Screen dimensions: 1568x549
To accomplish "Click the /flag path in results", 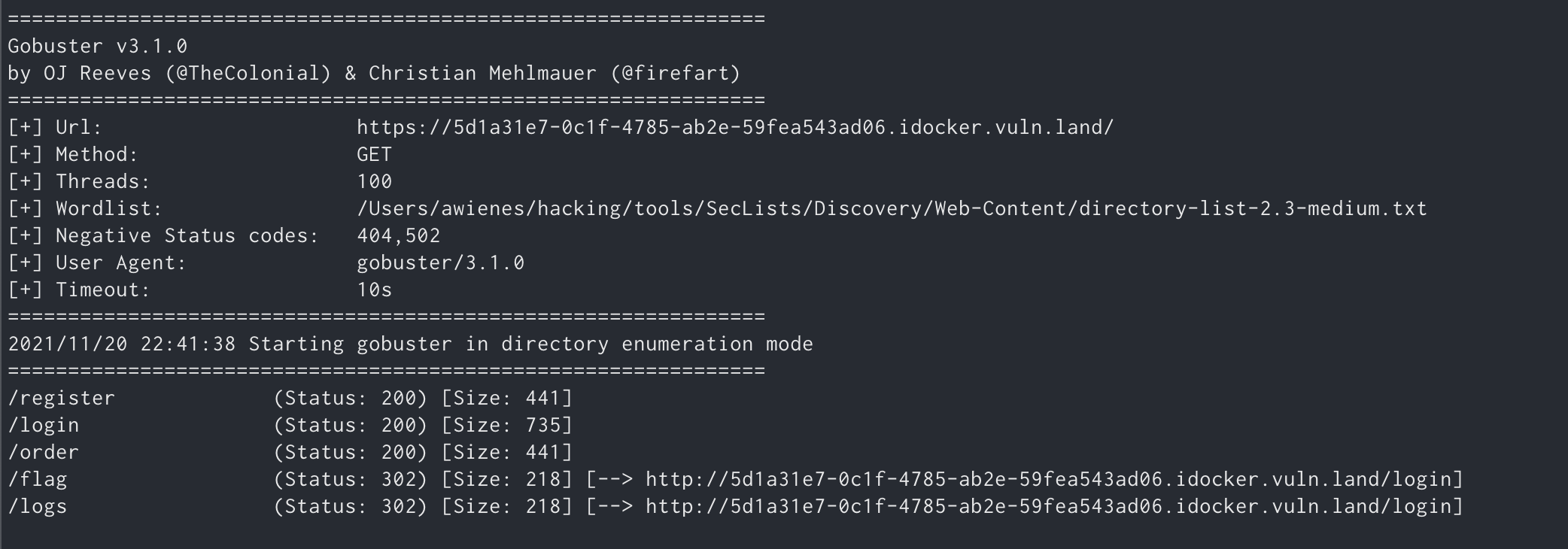I will point(37,479).
